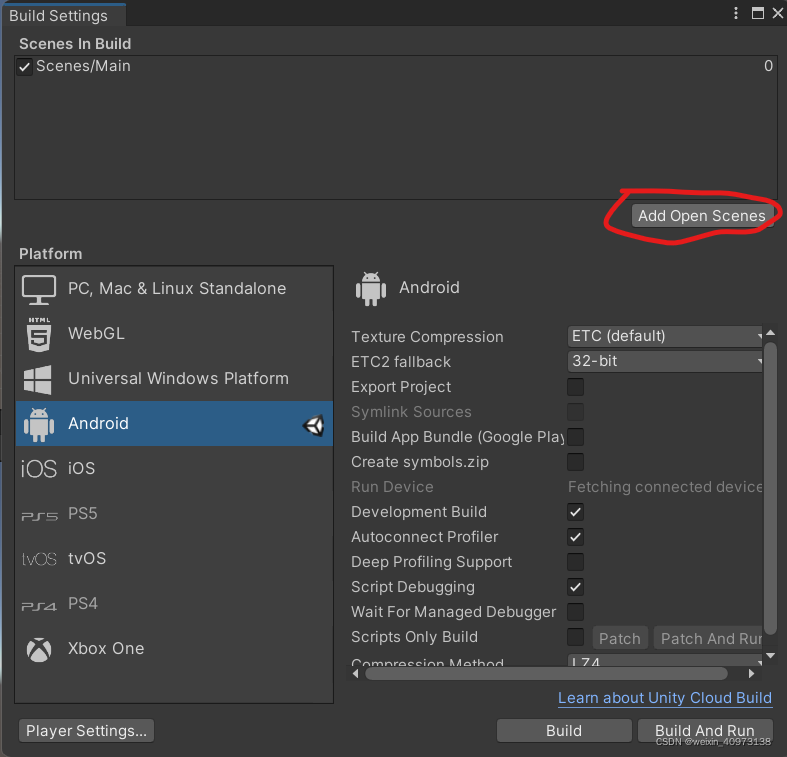
Task: Click the Patch button
Action: click(620, 639)
